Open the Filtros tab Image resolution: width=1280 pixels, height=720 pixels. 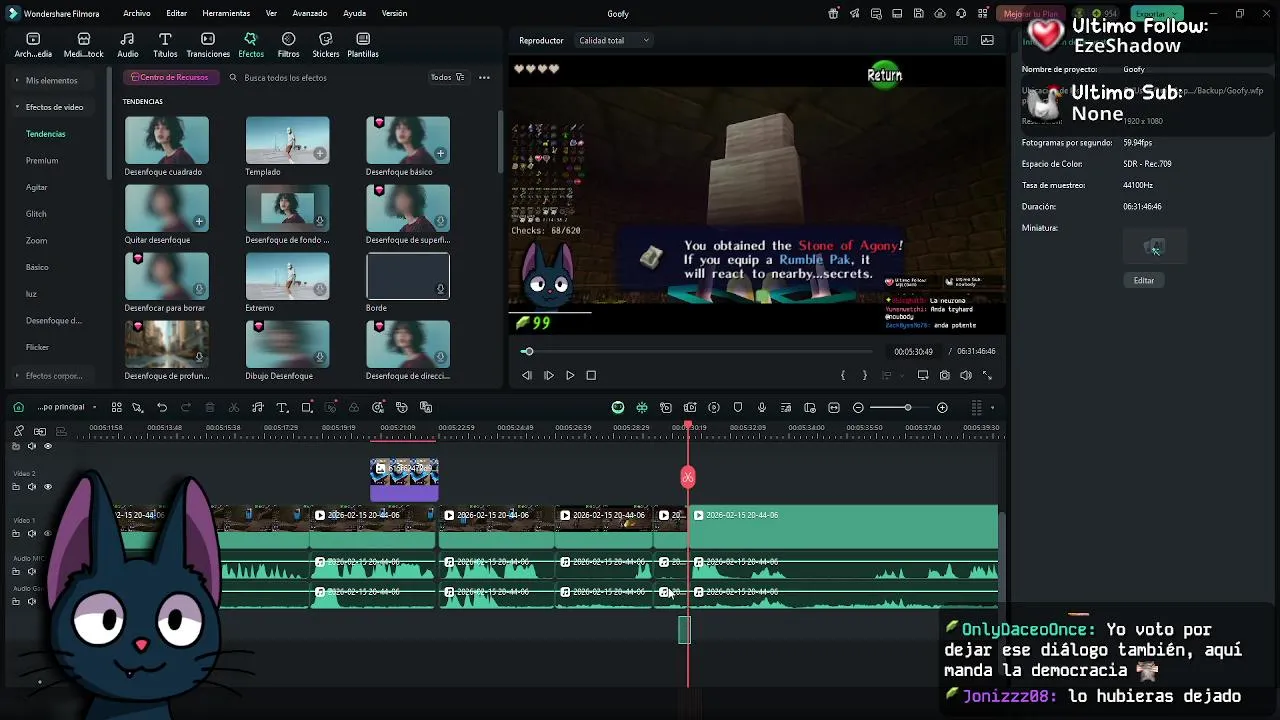coord(288,45)
